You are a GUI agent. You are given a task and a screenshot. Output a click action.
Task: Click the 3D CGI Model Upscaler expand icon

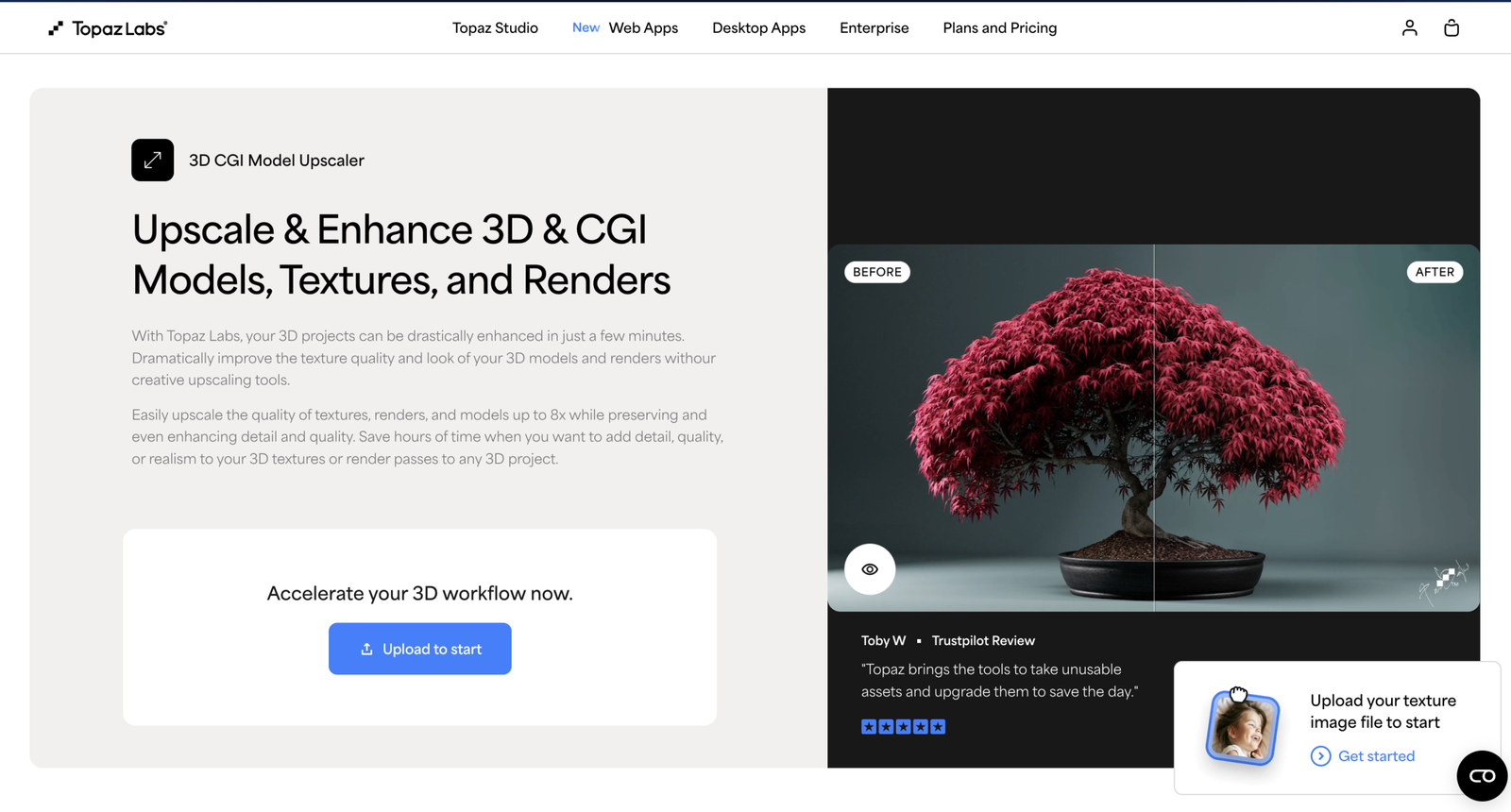tap(152, 161)
